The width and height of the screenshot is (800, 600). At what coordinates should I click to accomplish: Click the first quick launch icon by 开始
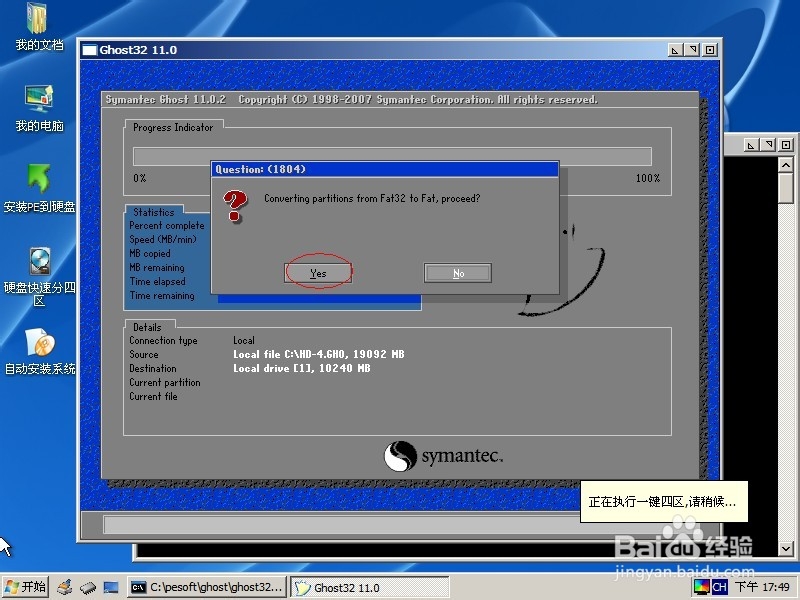pos(65,587)
